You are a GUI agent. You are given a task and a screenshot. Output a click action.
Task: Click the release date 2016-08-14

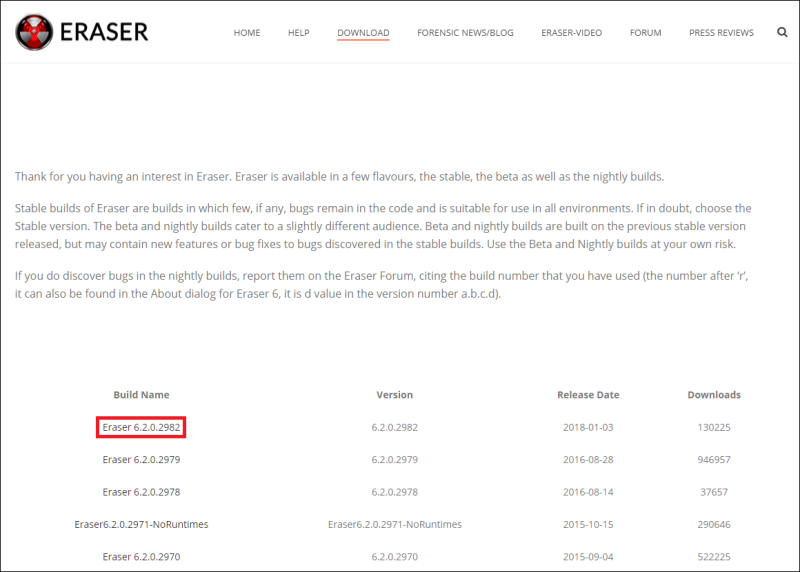[x=588, y=492]
